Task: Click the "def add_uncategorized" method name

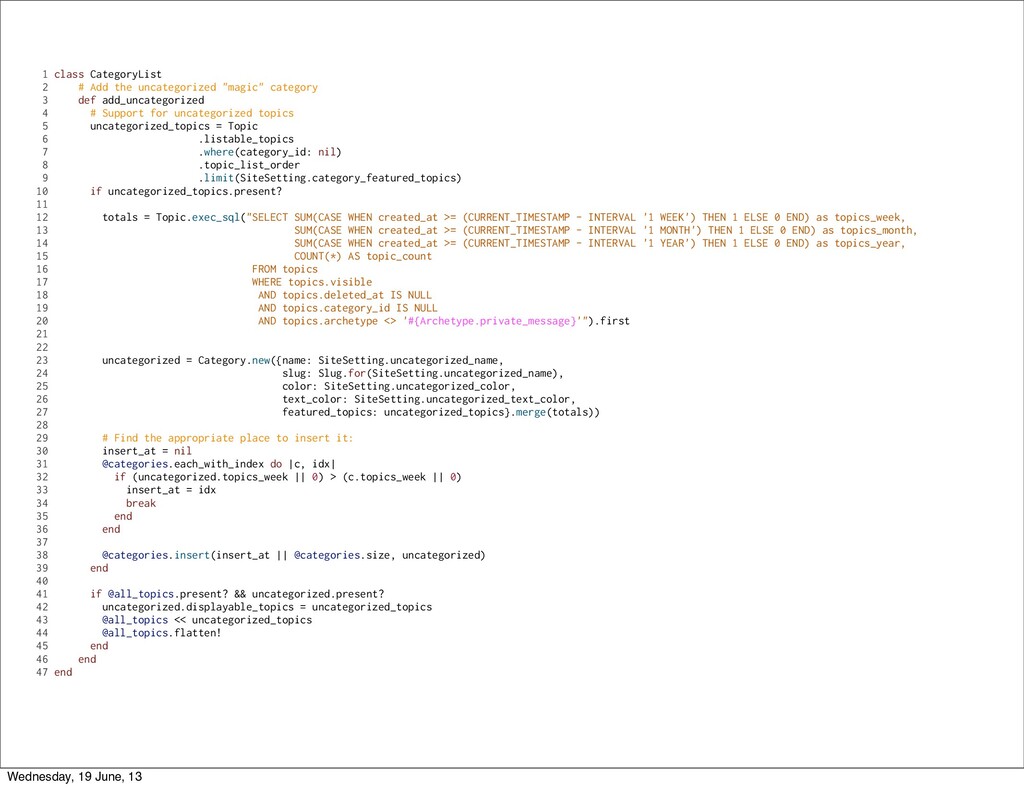Action: pos(140,100)
